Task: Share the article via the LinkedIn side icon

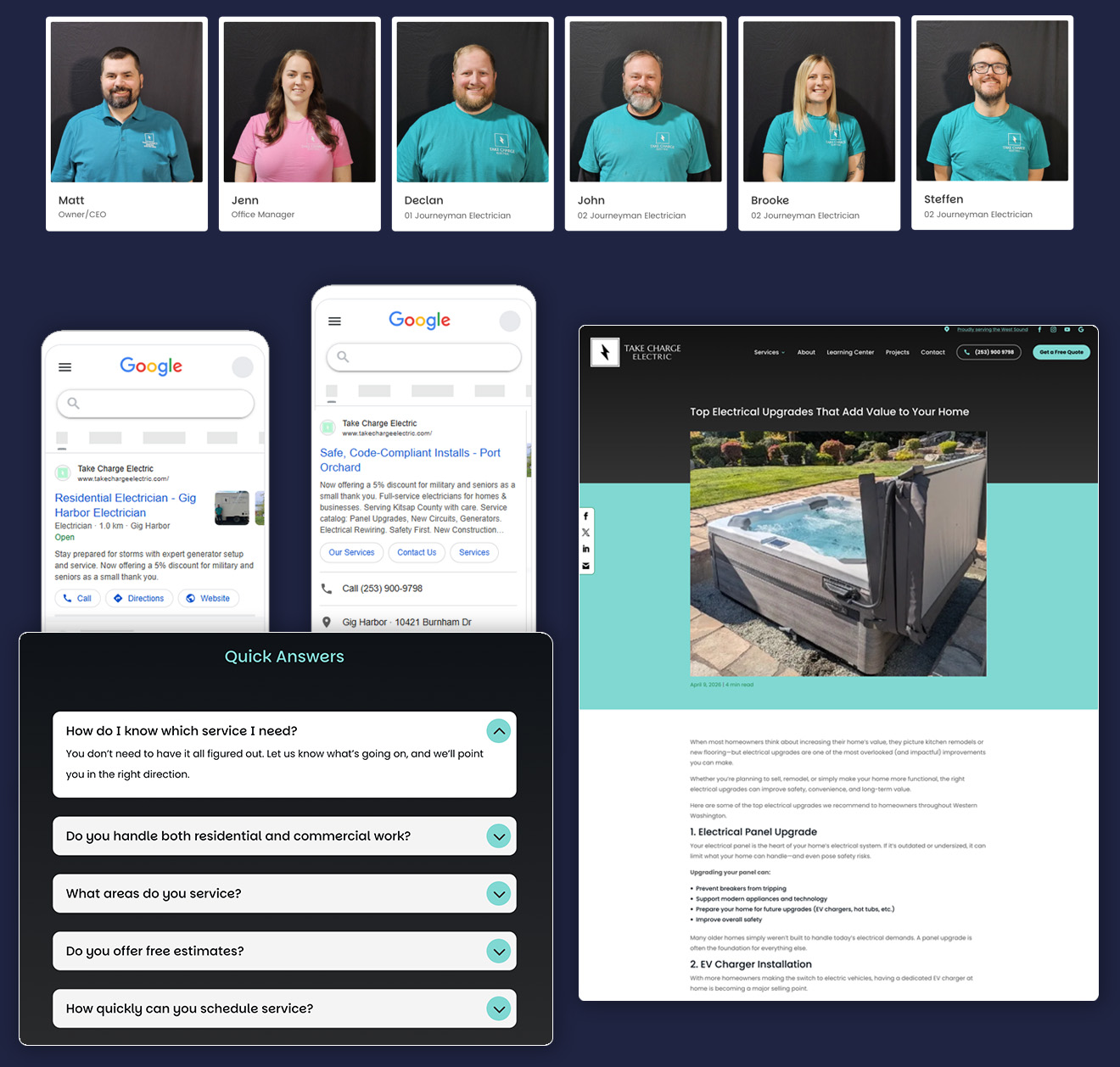Action: click(585, 549)
